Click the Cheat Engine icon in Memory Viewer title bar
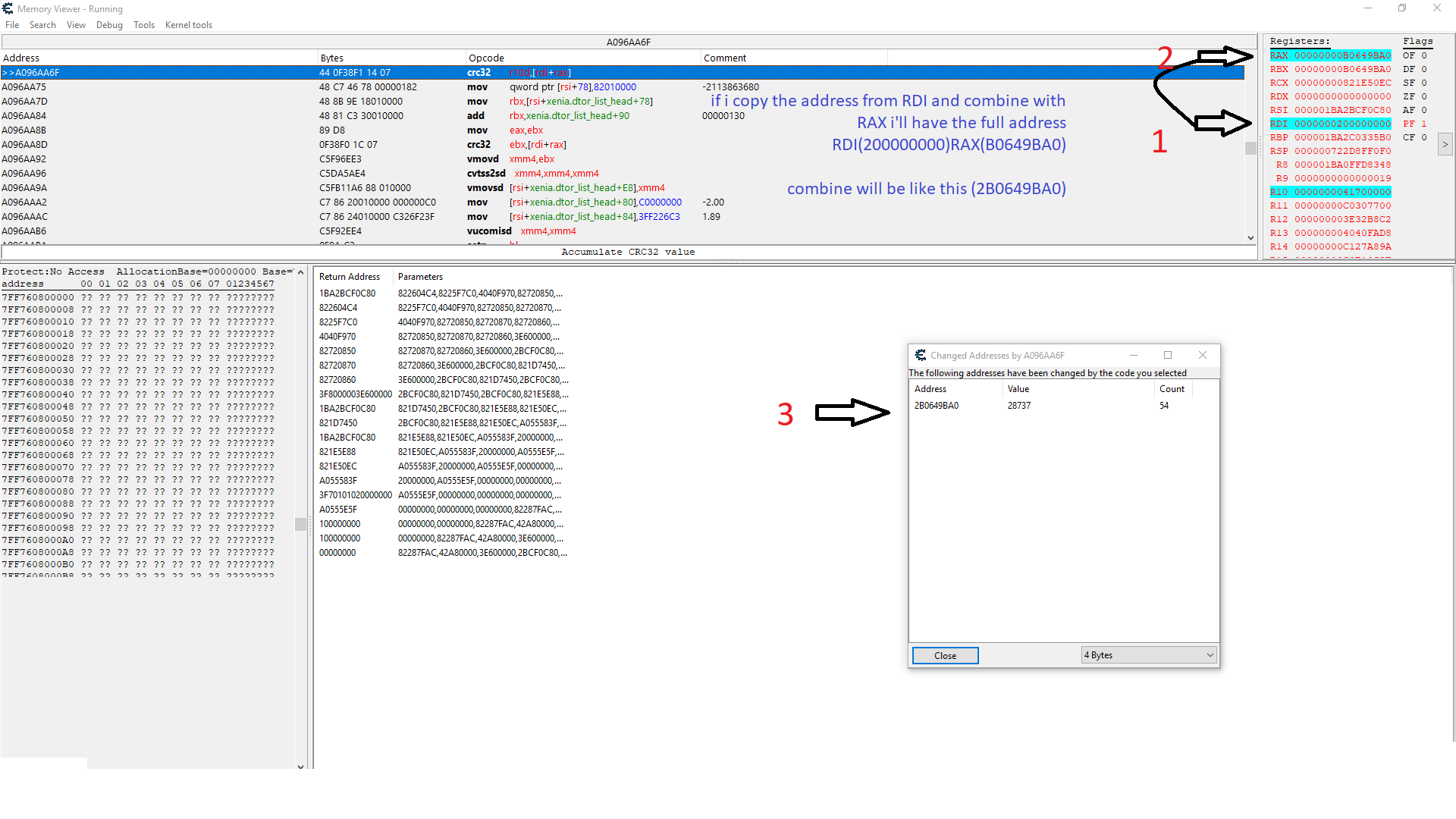Viewport: 1456px width, 819px height. click(x=8, y=8)
